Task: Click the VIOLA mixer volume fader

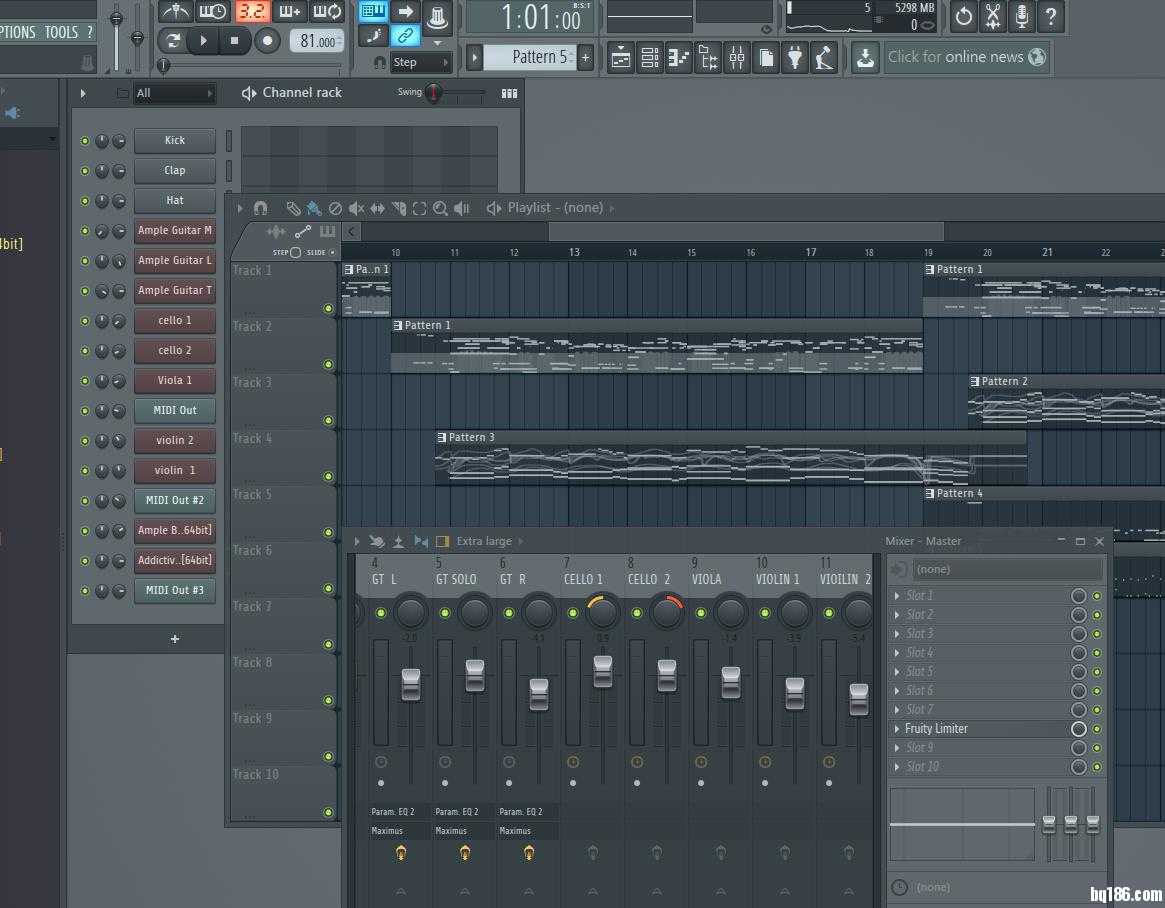Action: click(x=731, y=682)
